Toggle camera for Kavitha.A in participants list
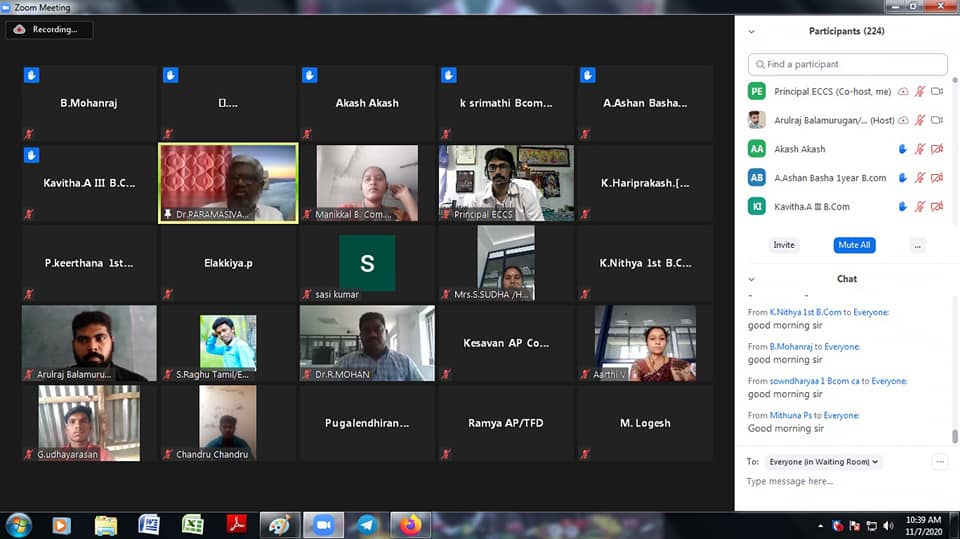The width and height of the screenshot is (960, 539). coord(937,207)
